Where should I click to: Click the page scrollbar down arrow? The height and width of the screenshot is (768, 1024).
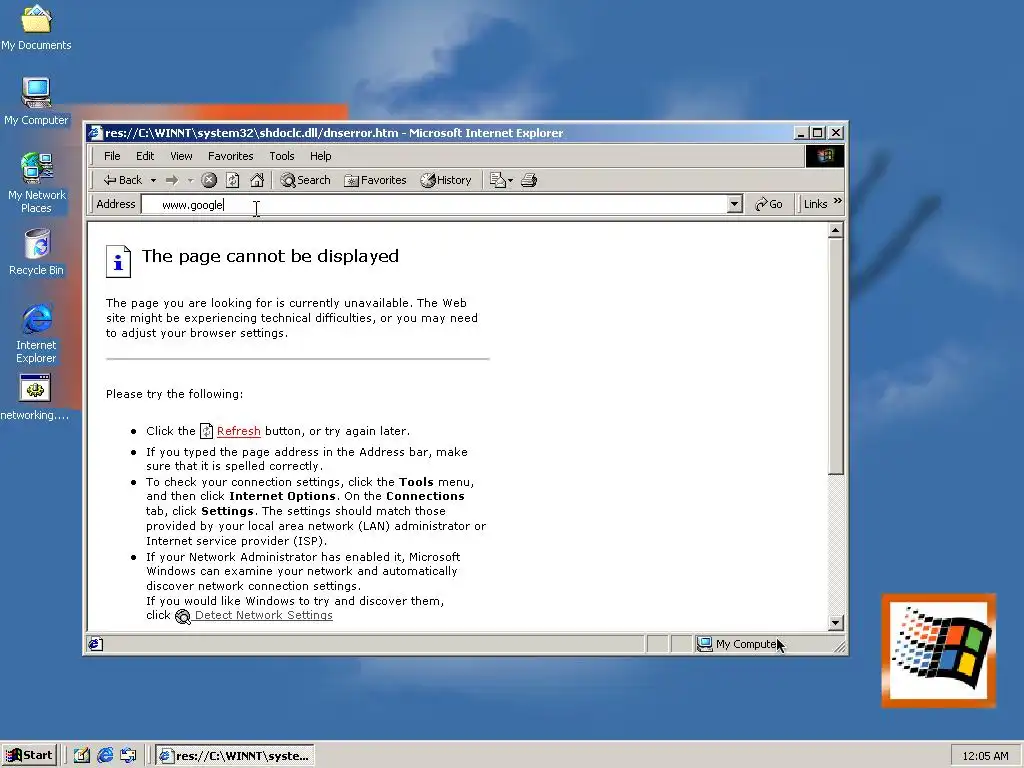pos(835,622)
